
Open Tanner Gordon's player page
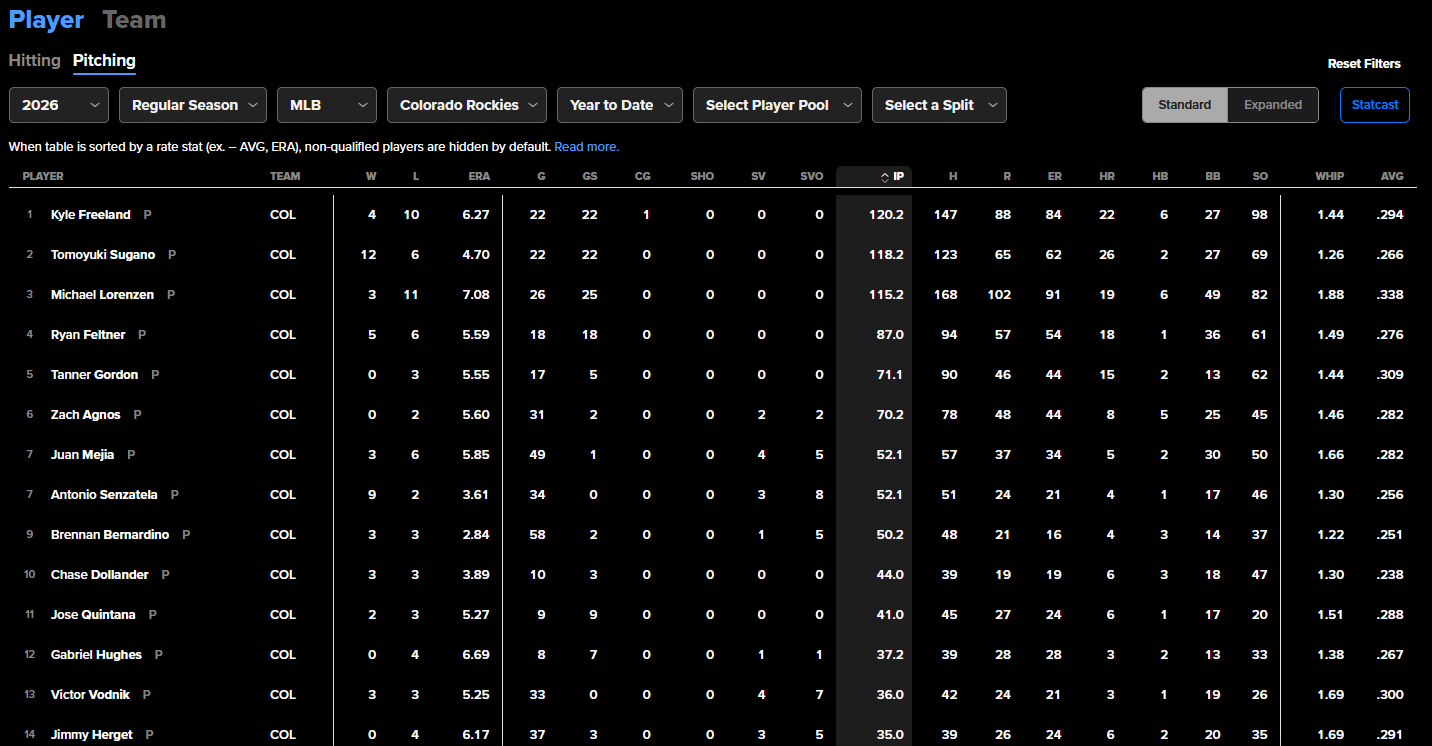click(95, 375)
